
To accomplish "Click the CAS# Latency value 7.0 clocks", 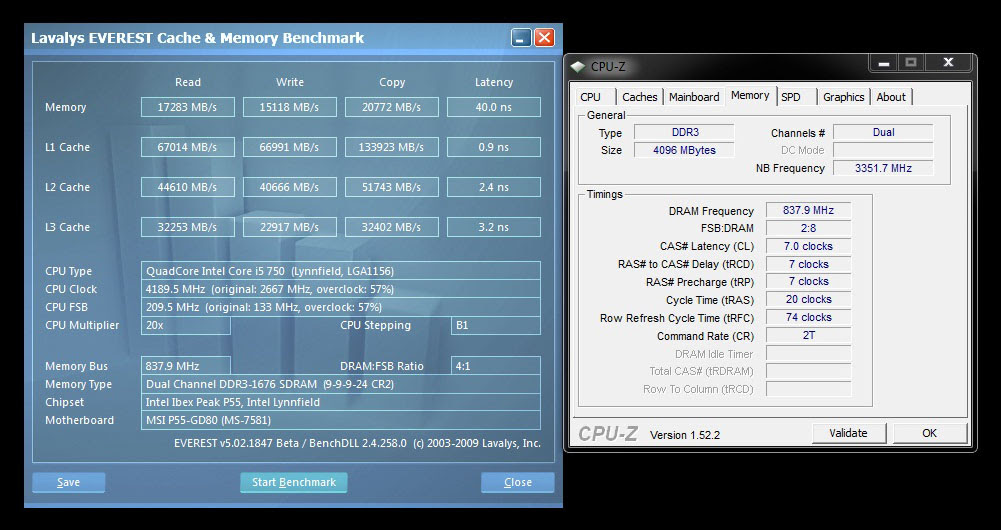I will (808, 246).
